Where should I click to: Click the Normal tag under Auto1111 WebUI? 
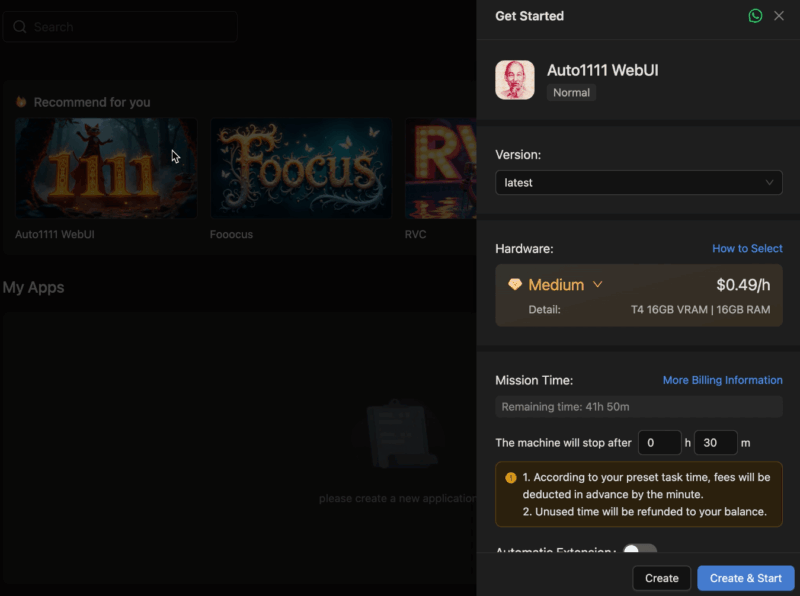(x=571, y=92)
